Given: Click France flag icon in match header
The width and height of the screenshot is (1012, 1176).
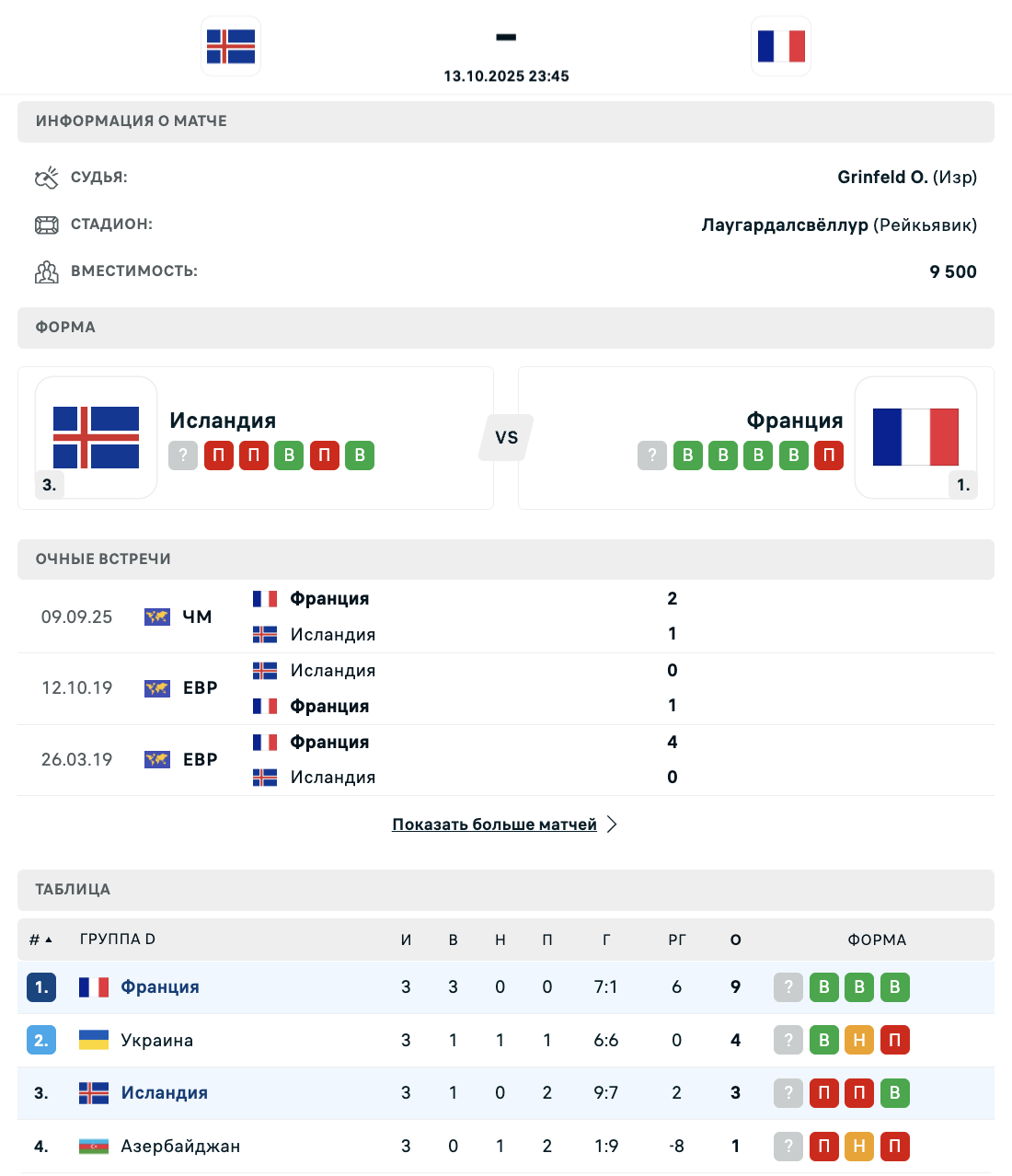Looking at the screenshot, I should (x=780, y=46).
